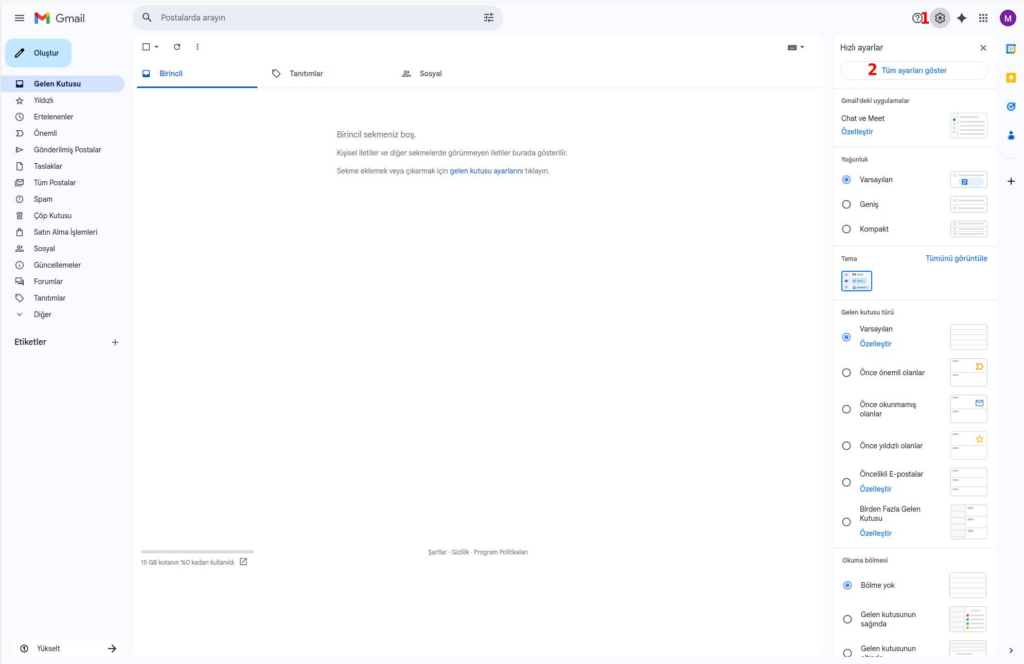Viewport: 1024px width, 664px height.
Task: Click Tüm ayarları göster button
Action: (914, 70)
